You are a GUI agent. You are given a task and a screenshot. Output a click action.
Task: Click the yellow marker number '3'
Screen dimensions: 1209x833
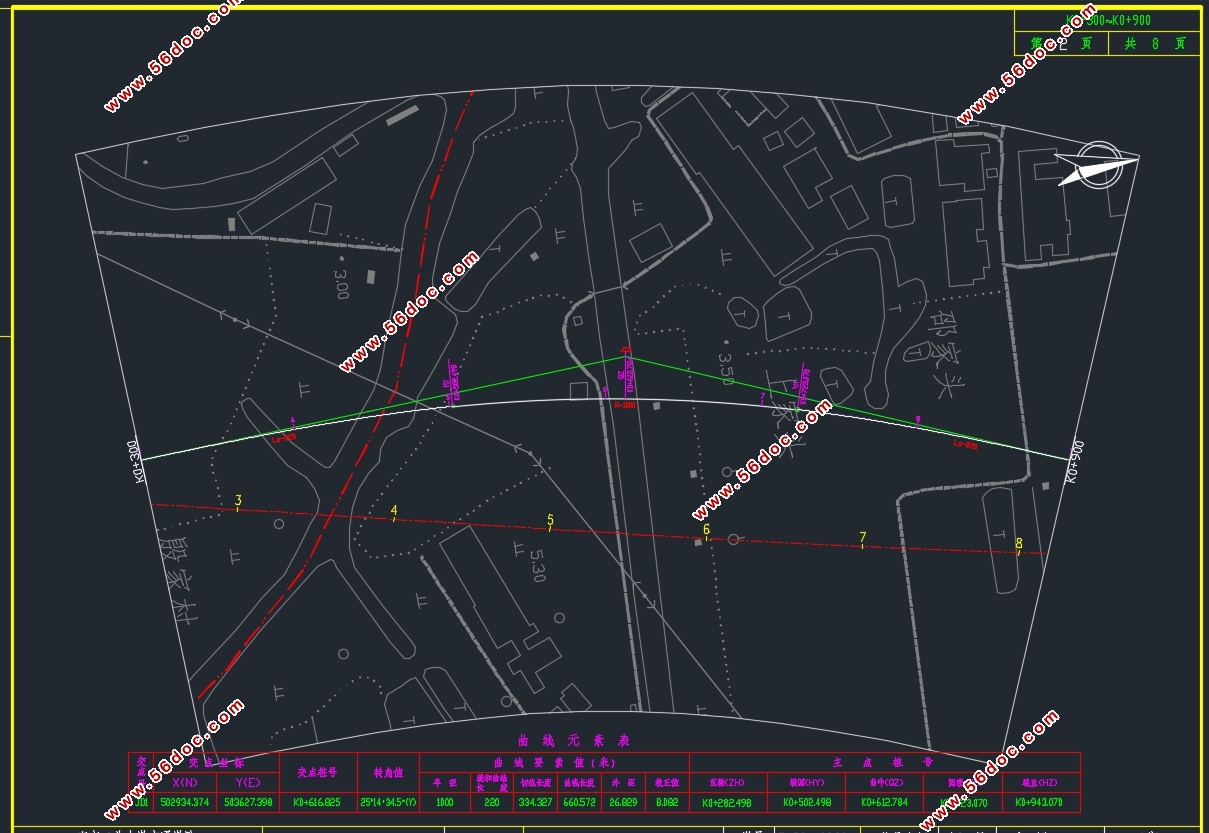click(238, 500)
